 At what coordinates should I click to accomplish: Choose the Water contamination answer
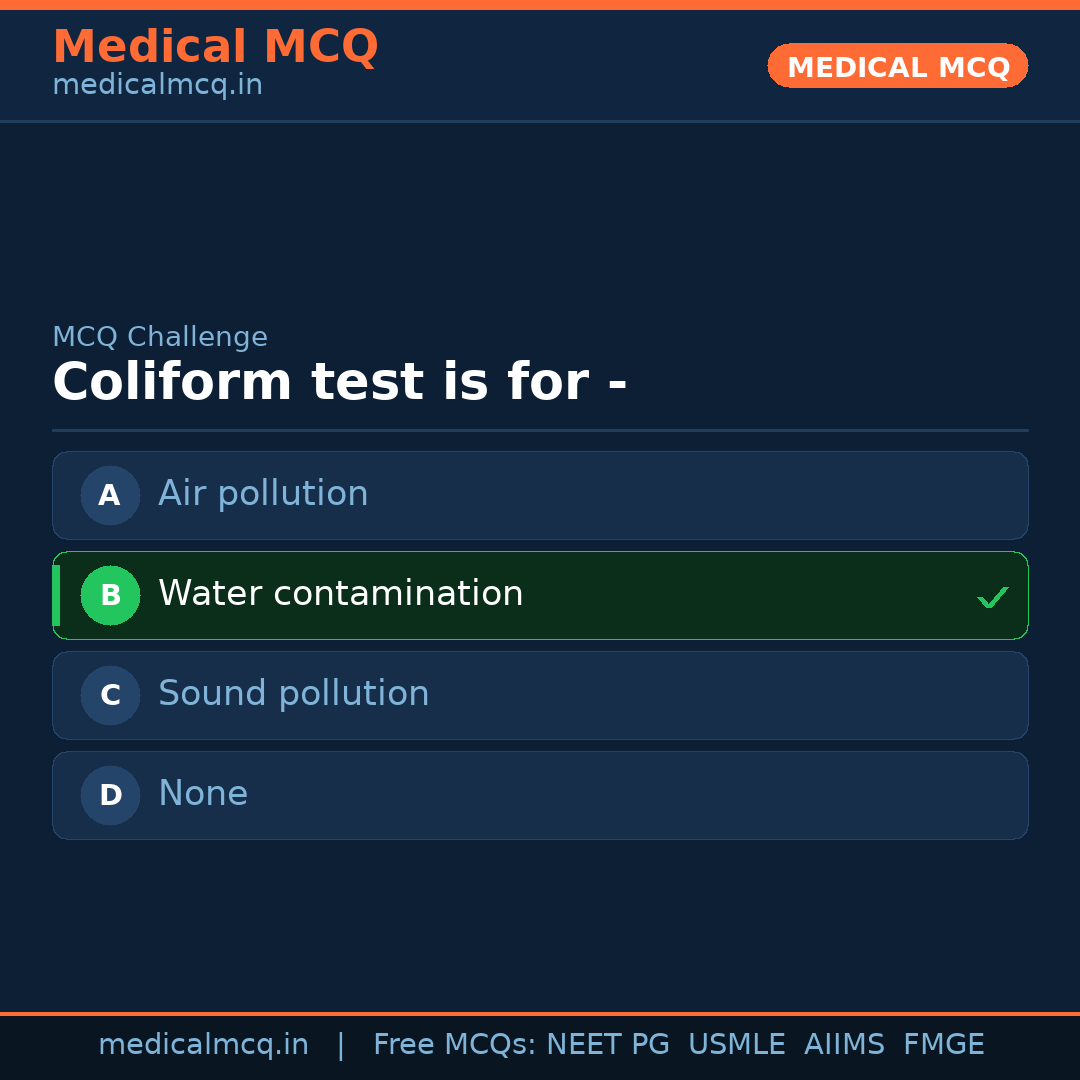(340, 594)
